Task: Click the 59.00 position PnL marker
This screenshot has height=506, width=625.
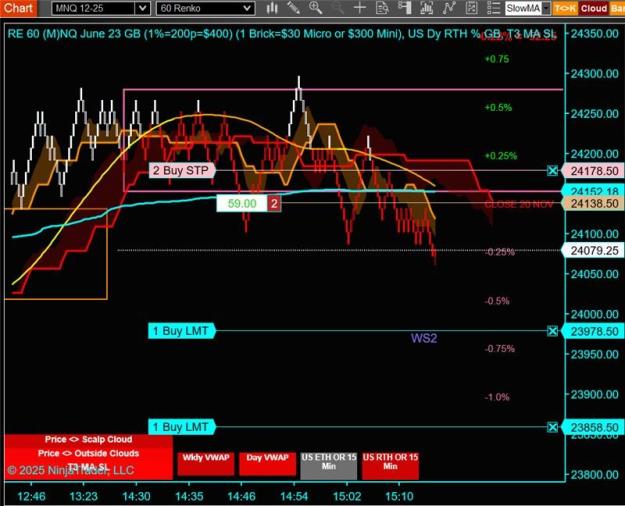Action: pos(242,204)
